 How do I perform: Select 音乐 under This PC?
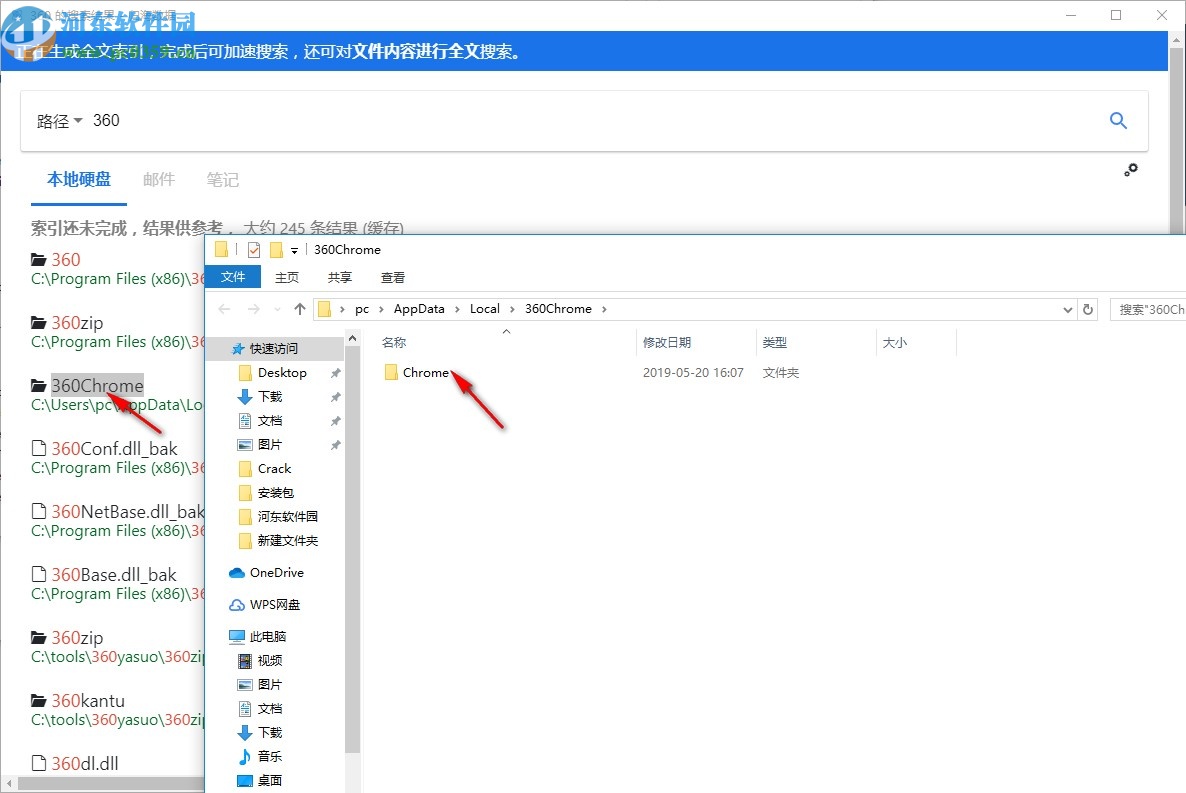click(x=269, y=756)
